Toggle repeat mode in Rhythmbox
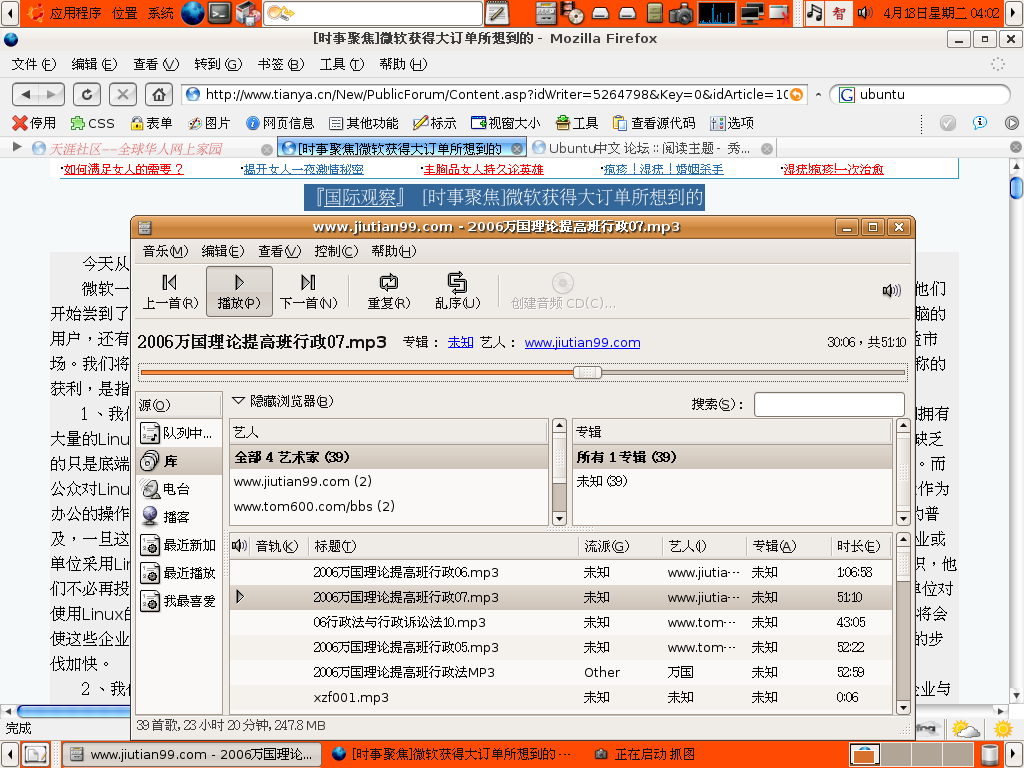Screen dimensions: 1024x768 click(x=389, y=291)
